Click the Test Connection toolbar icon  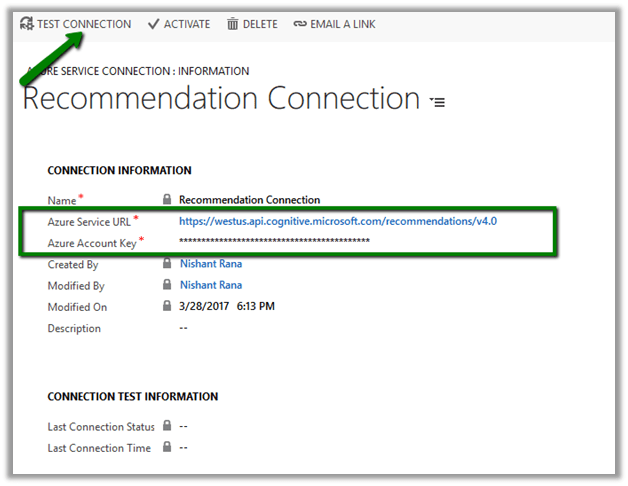(x=26, y=24)
